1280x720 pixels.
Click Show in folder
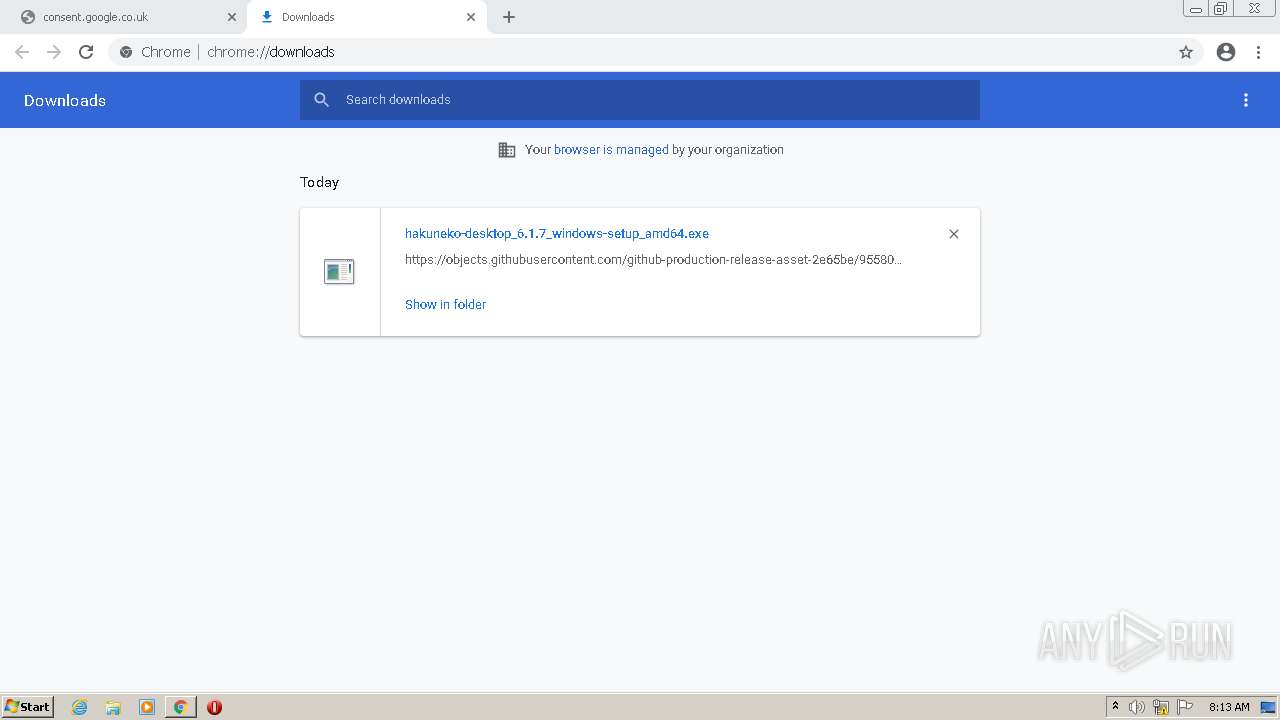[x=445, y=305]
